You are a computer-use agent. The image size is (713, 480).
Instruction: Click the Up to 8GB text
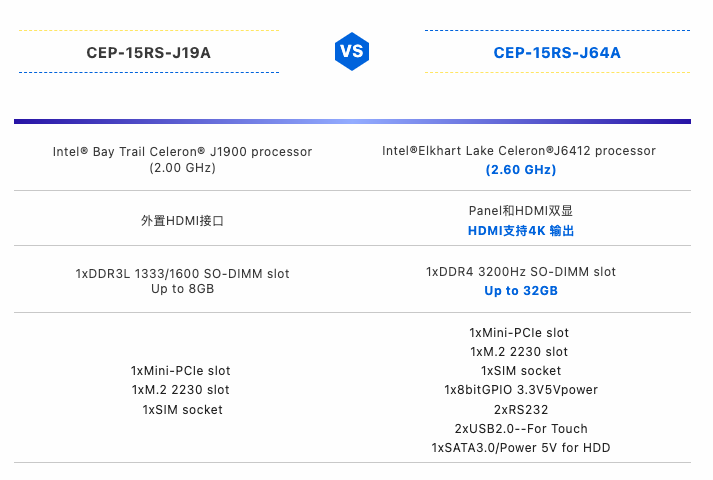(182, 289)
